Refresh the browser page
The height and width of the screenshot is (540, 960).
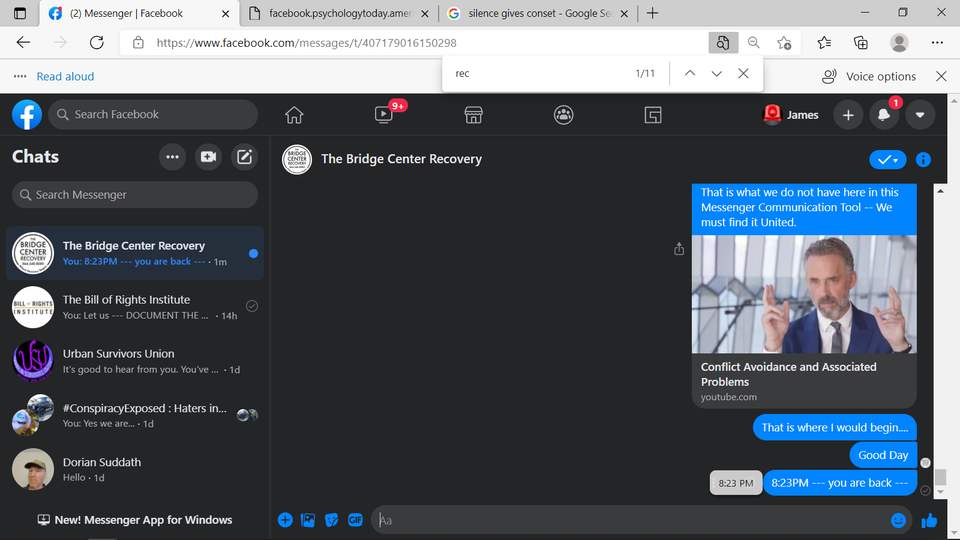click(x=97, y=42)
